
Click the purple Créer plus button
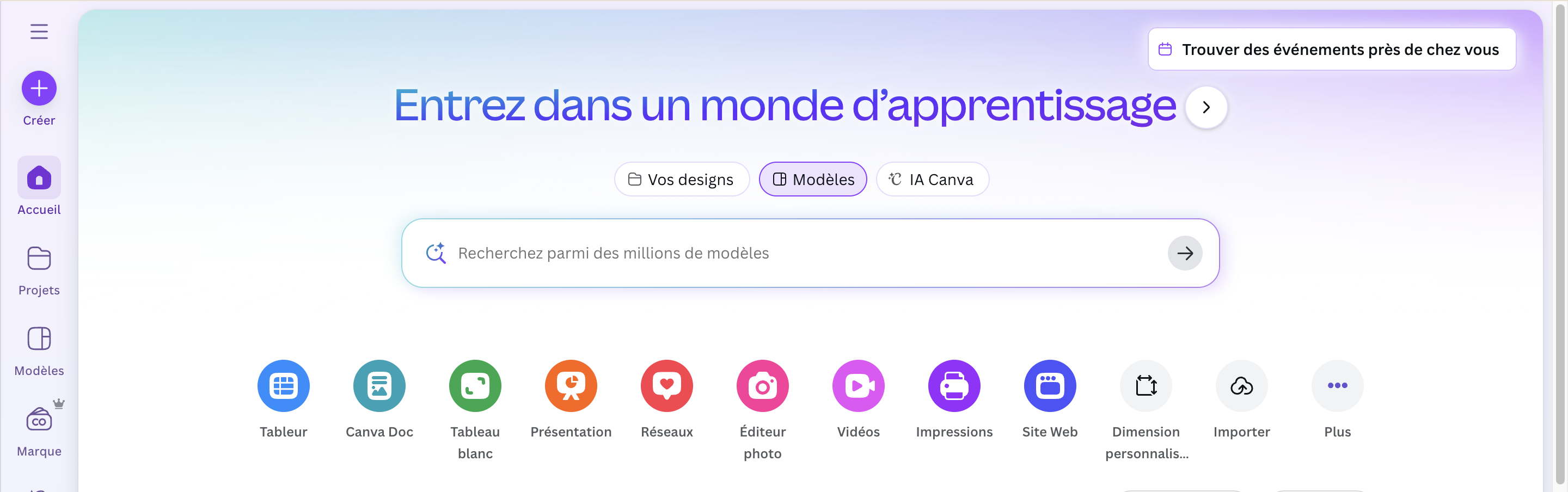pos(39,88)
